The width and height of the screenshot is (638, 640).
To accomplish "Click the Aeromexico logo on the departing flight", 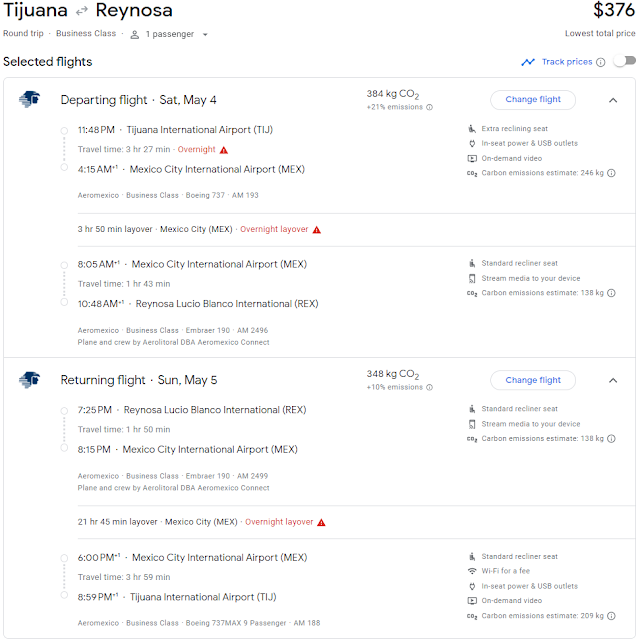I will pos(29,99).
